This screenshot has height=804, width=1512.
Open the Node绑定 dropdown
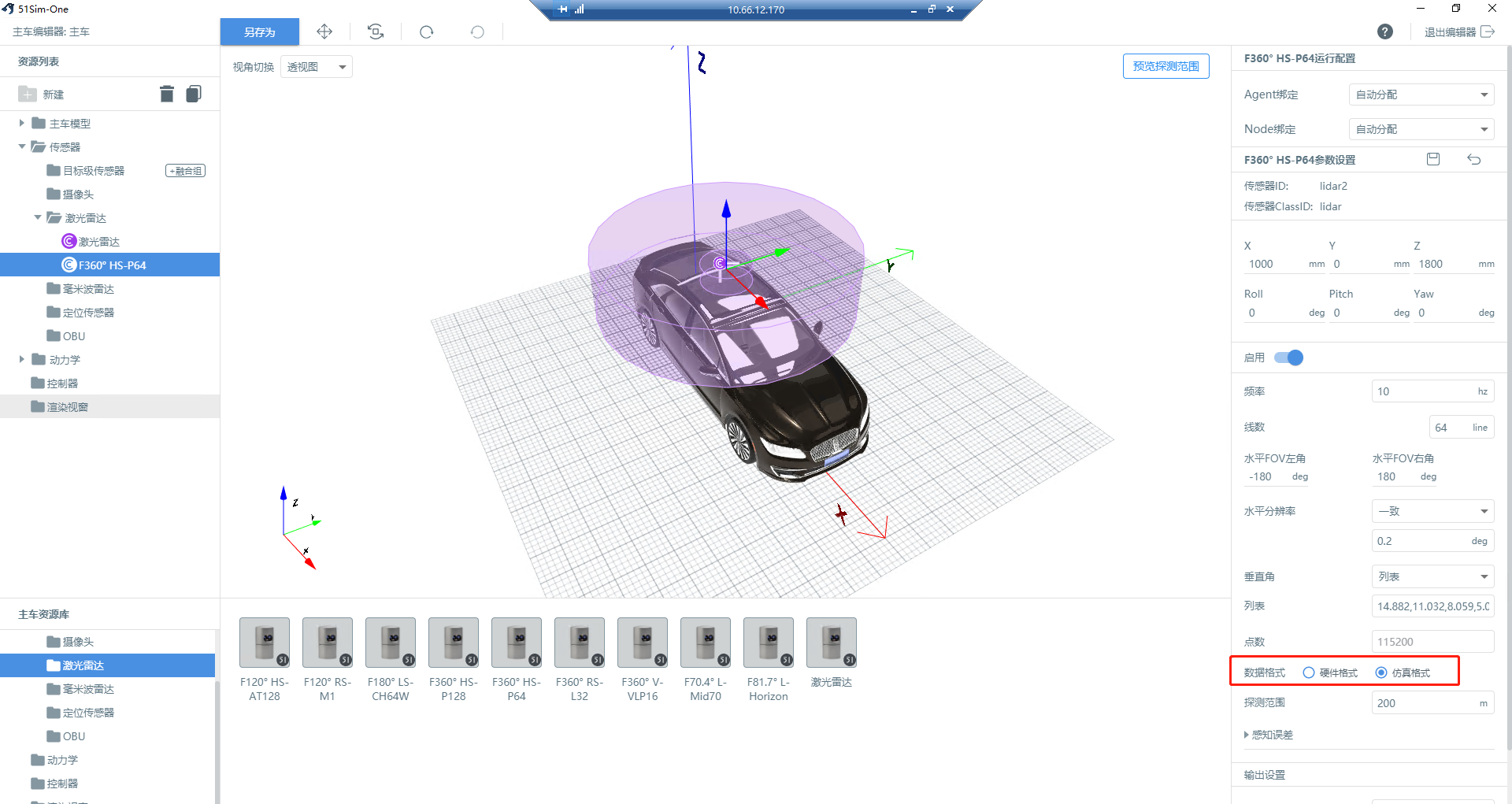tap(1421, 129)
